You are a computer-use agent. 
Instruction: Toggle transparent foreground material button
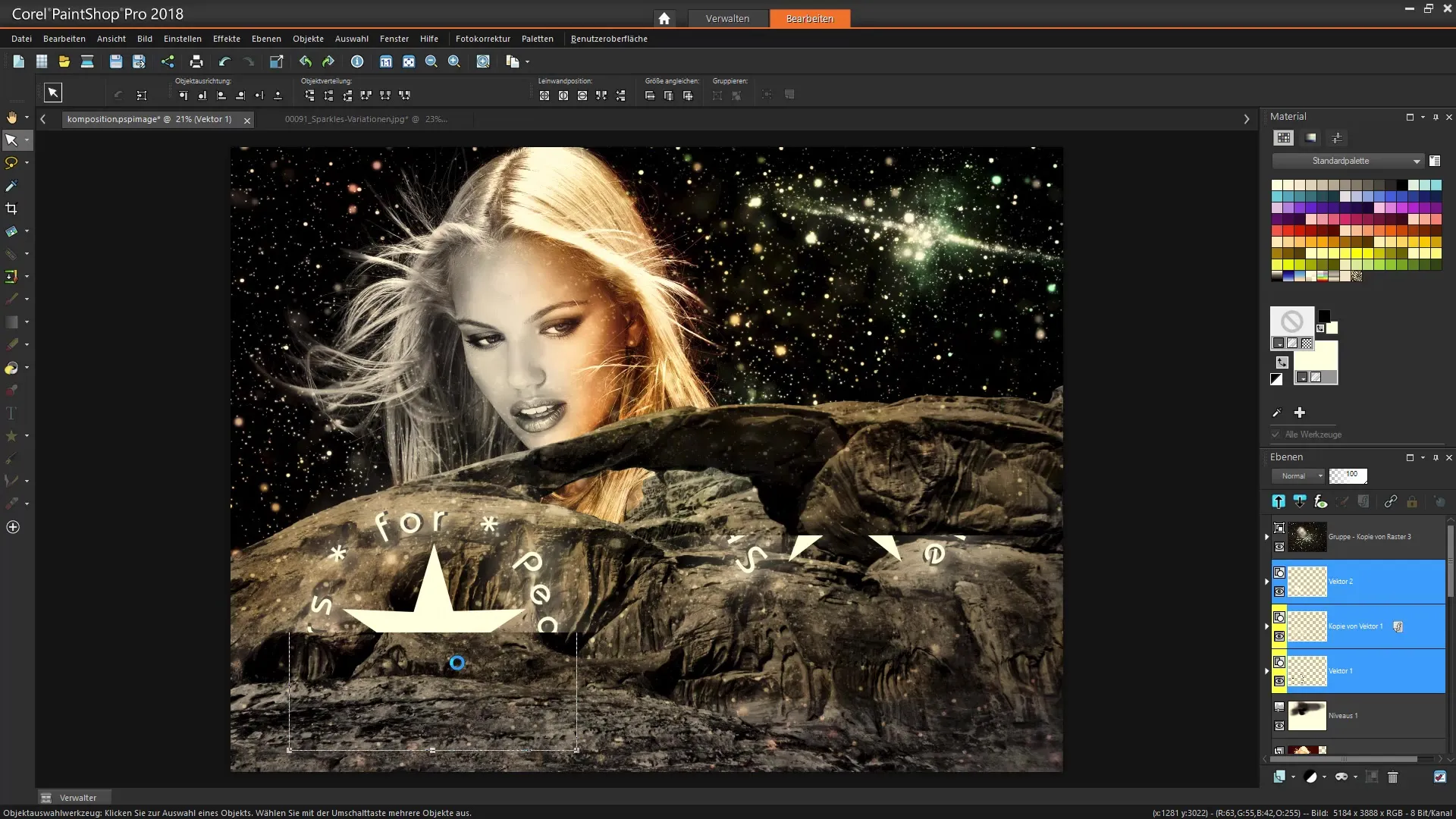[1307, 344]
